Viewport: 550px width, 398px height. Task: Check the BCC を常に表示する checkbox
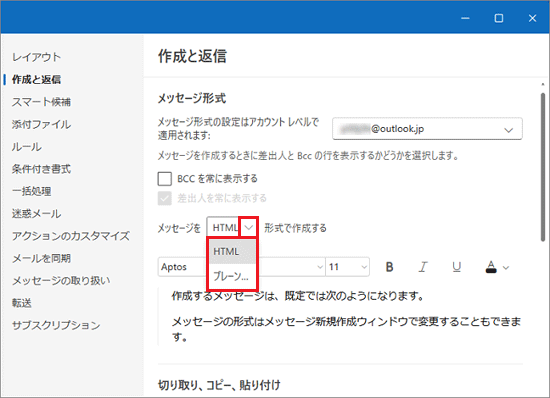165,178
